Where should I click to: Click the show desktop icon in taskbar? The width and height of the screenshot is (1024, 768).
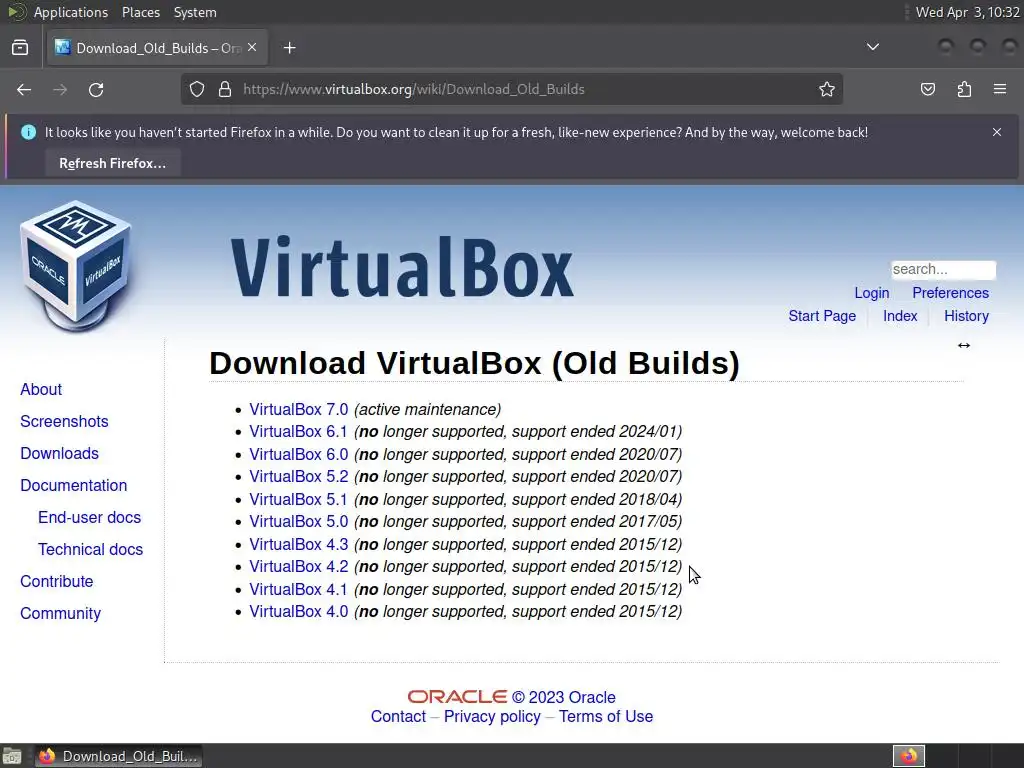pos(12,756)
